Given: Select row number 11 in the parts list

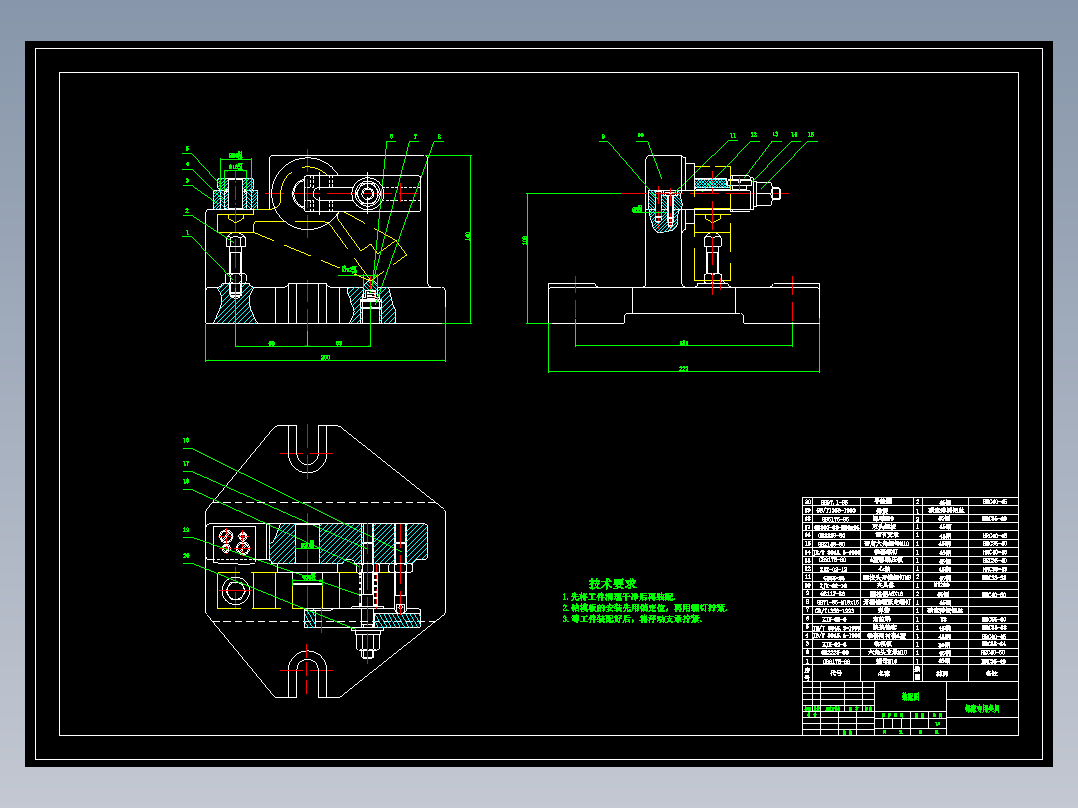Looking at the screenshot, I should coord(910,577).
